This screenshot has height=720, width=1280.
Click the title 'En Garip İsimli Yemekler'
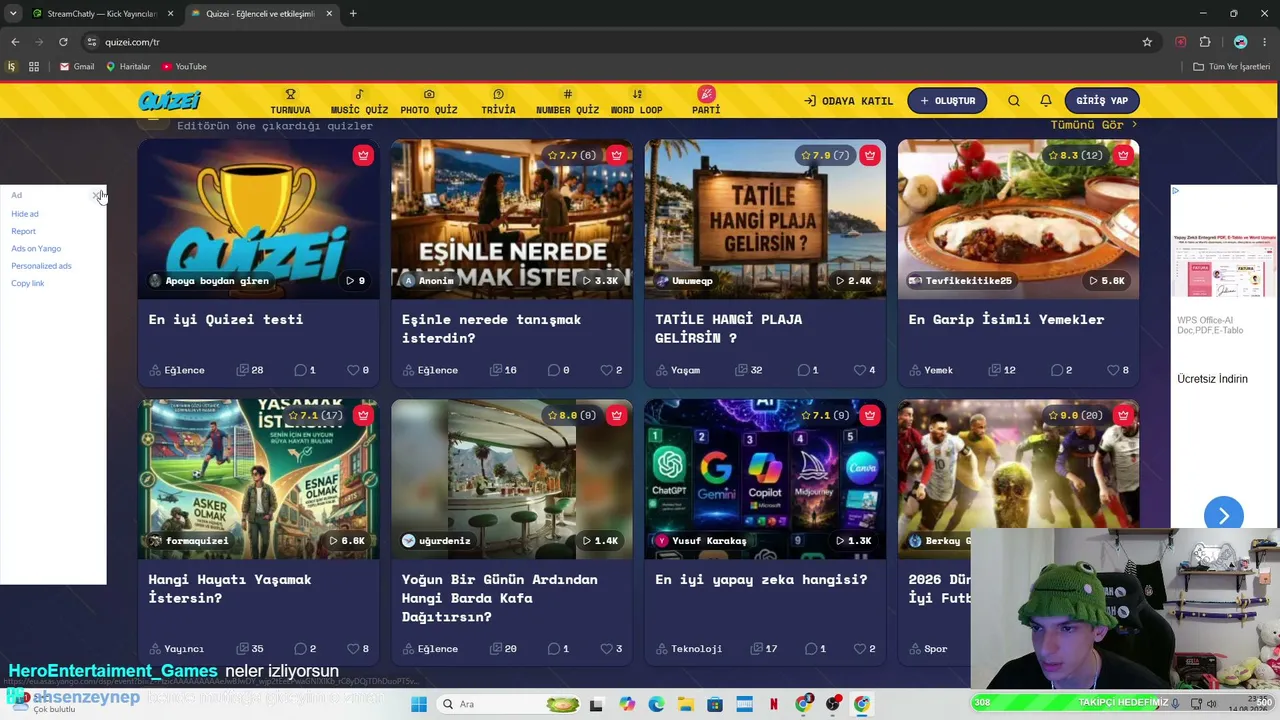(x=1006, y=319)
